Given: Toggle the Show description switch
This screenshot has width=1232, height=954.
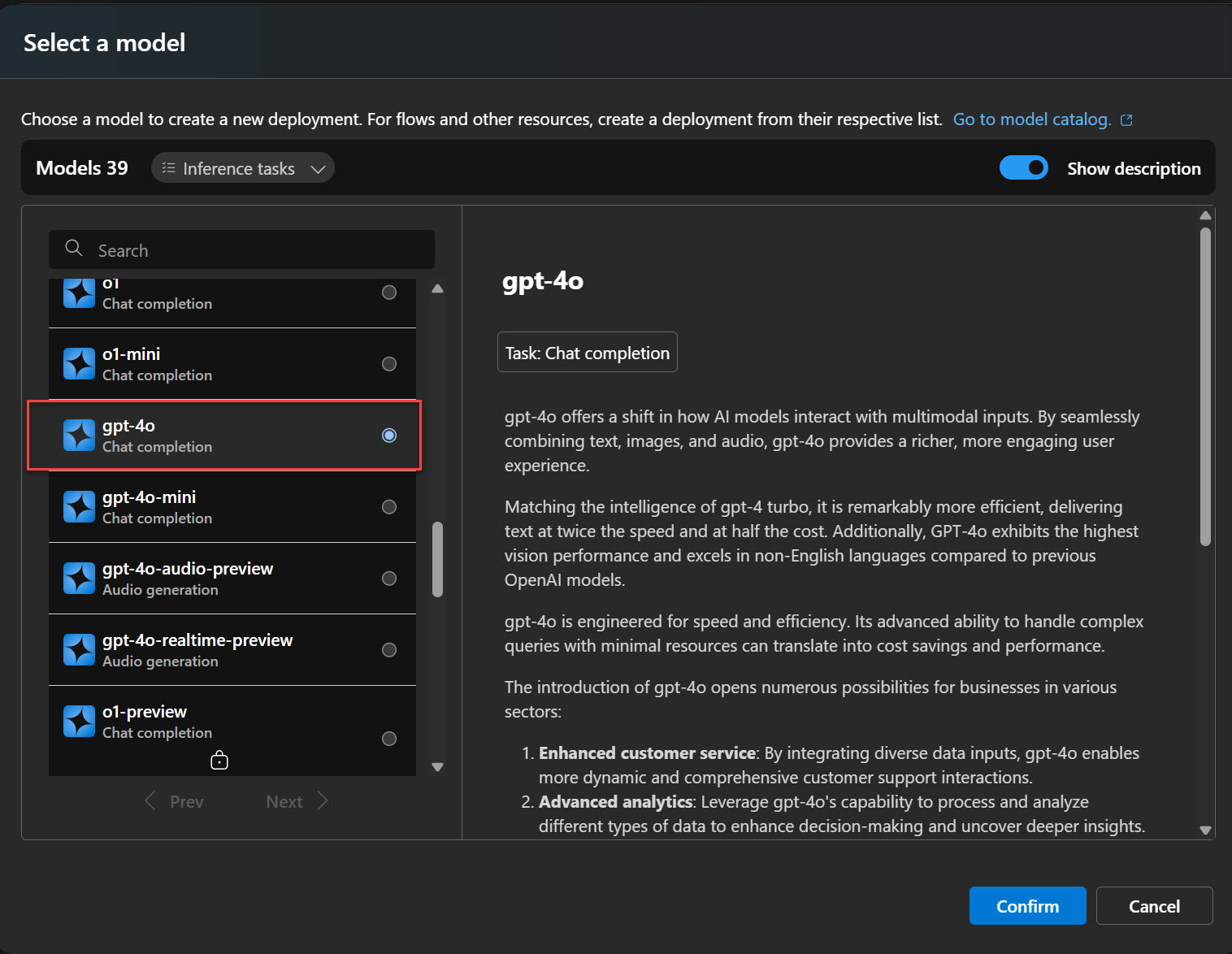Looking at the screenshot, I should (1023, 168).
